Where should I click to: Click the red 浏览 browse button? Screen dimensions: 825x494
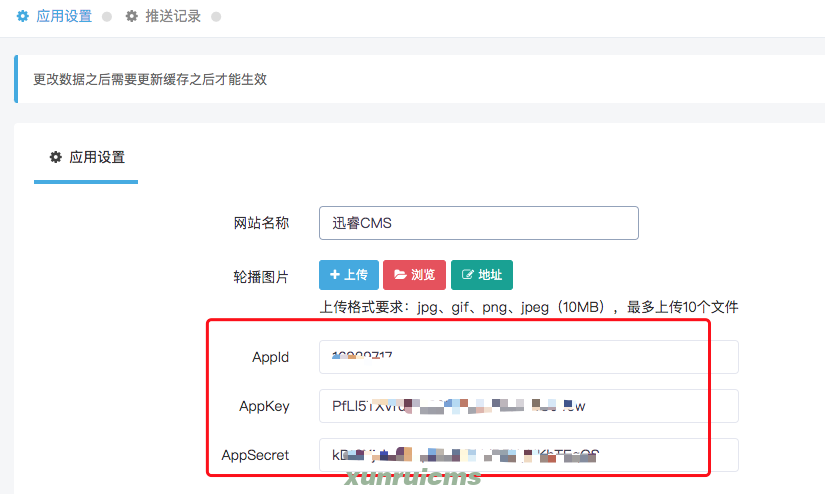coord(415,275)
